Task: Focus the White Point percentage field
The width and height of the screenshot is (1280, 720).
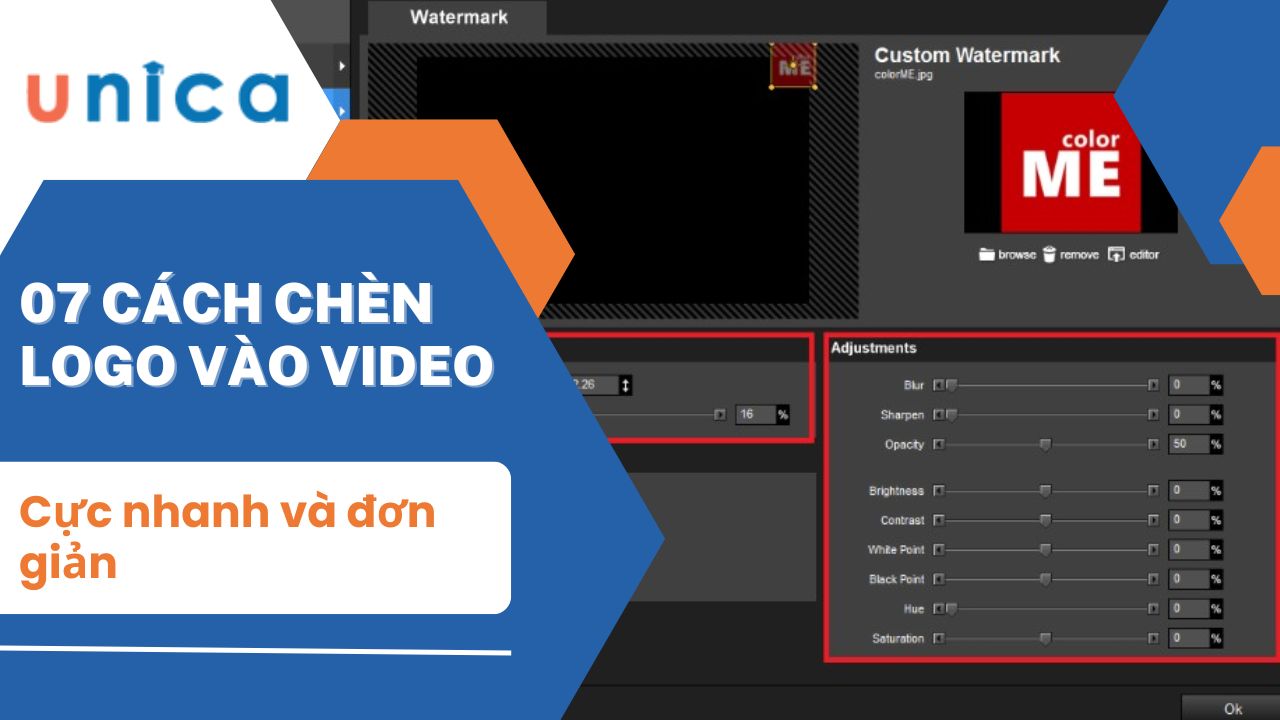Action: coord(1189,549)
